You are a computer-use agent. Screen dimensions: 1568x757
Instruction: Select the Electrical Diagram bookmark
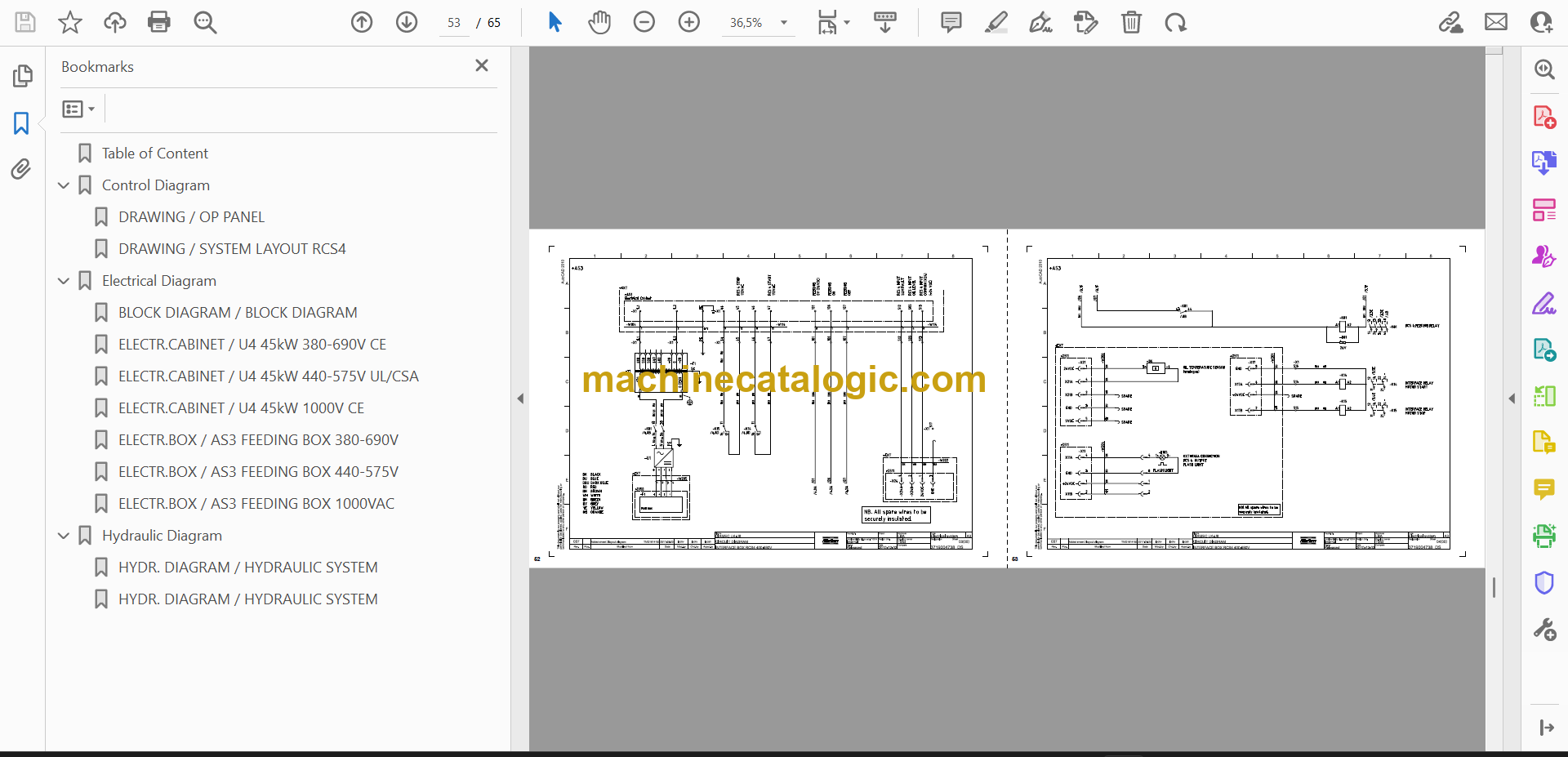[159, 281]
